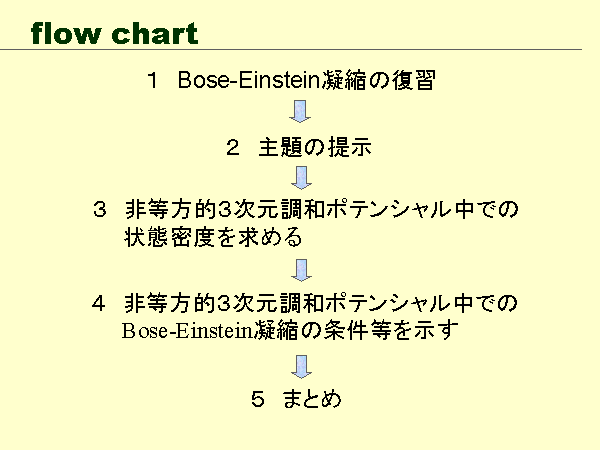
Task: Click the step number 3
Action: tap(99, 211)
